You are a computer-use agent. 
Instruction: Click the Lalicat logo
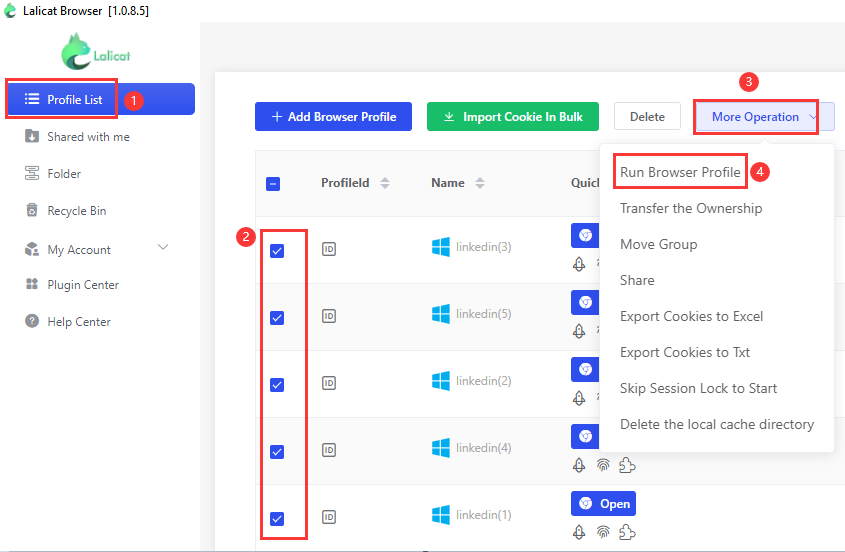pyautogui.click(x=95, y=52)
